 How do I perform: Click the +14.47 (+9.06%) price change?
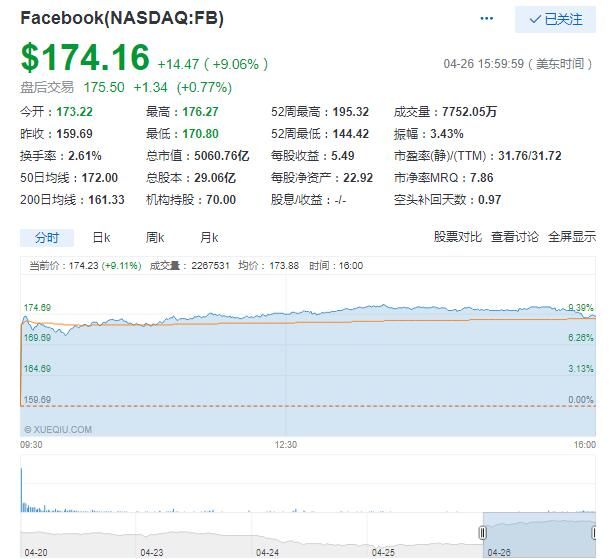pos(213,64)
